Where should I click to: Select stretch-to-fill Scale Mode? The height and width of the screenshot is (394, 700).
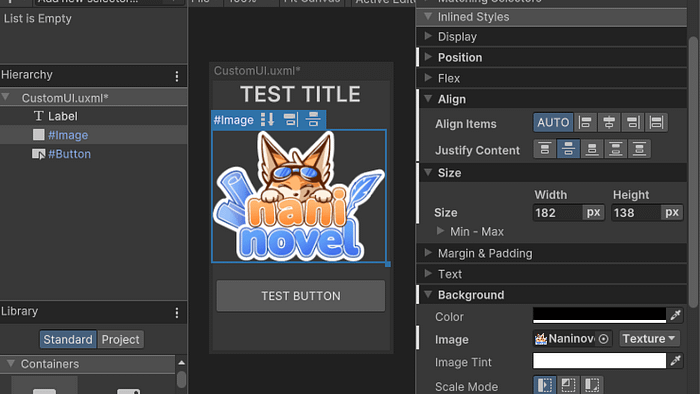click(545, 385)
